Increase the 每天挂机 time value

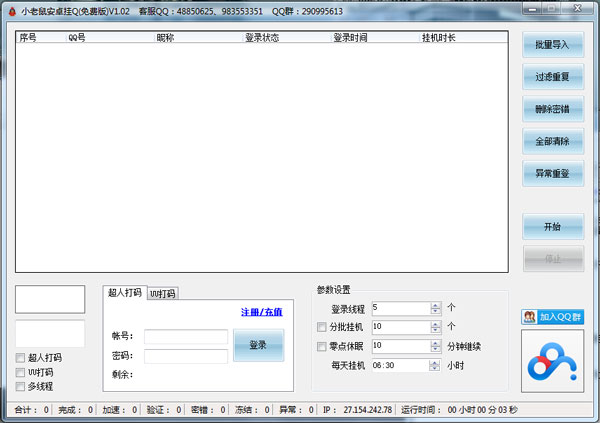435,362
